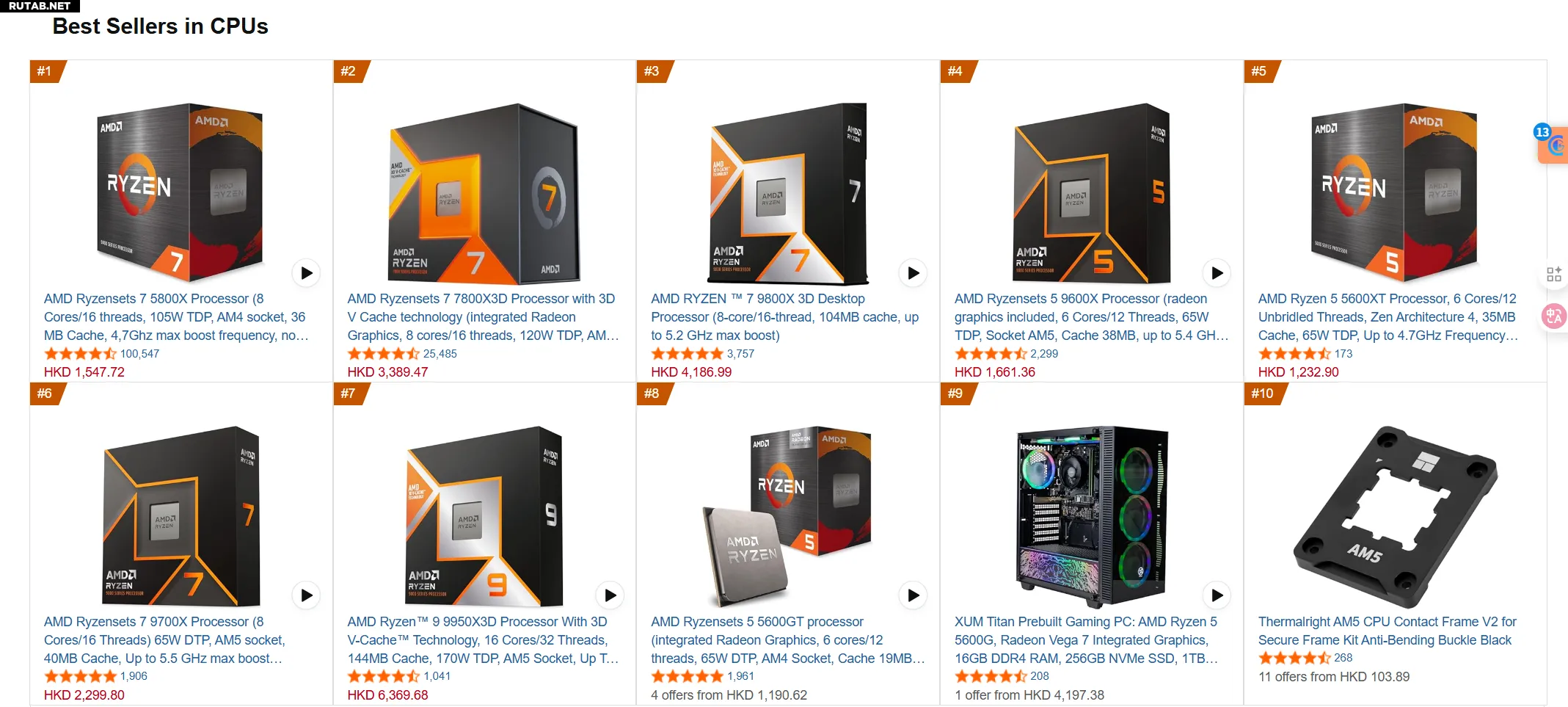1568x707 pixels.
Task: Click the orange extension icon with 13 badge
Action: pos(1553,144)
